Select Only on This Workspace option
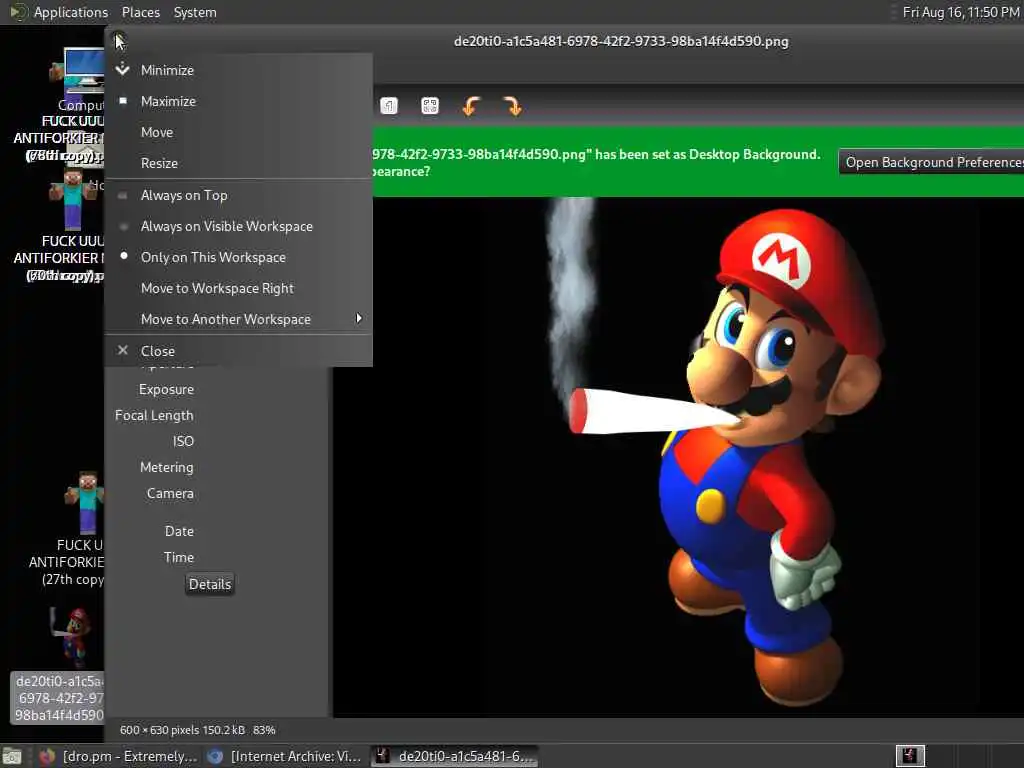This screenshot has width=1024, height=768. coord(238,257)
